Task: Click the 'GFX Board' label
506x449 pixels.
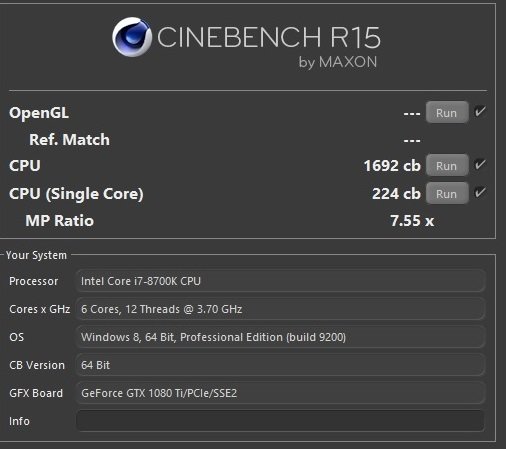Action: [36, 393]
